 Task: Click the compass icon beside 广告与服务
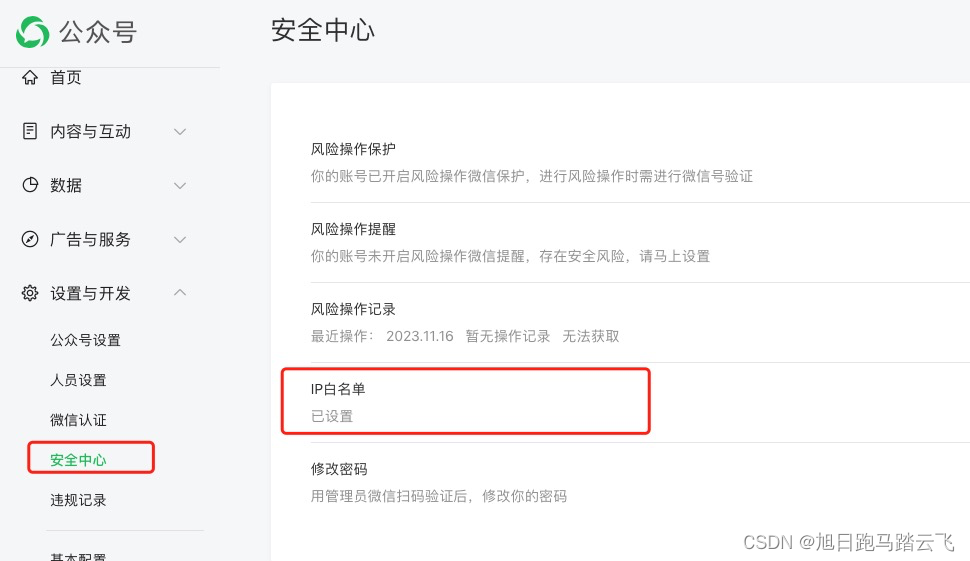(x=30, y=239)
